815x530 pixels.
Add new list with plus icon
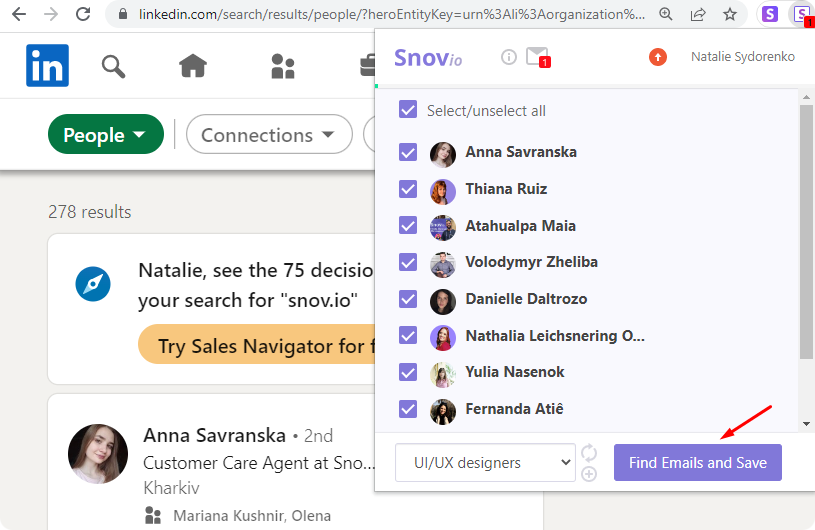(588, 474)
